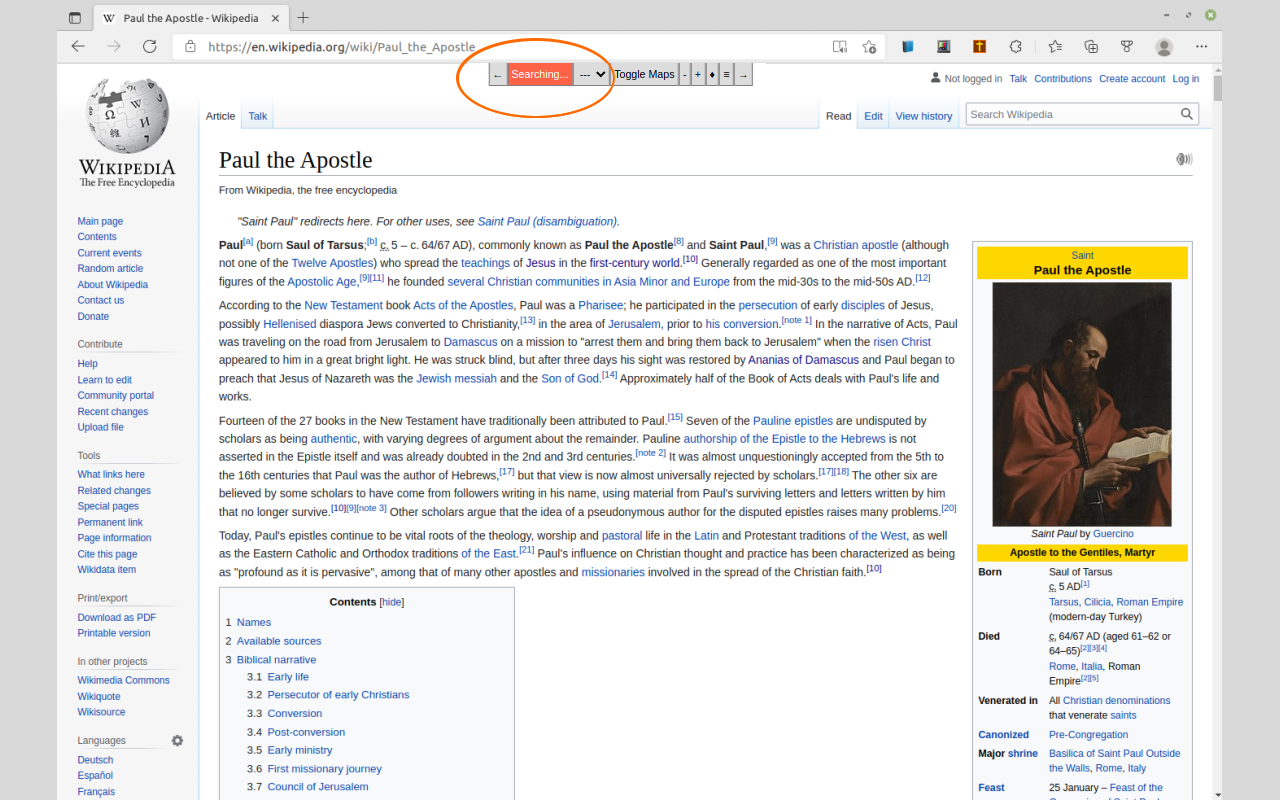
Task: Click Cite this page link
Action: (x=107, y=554)
